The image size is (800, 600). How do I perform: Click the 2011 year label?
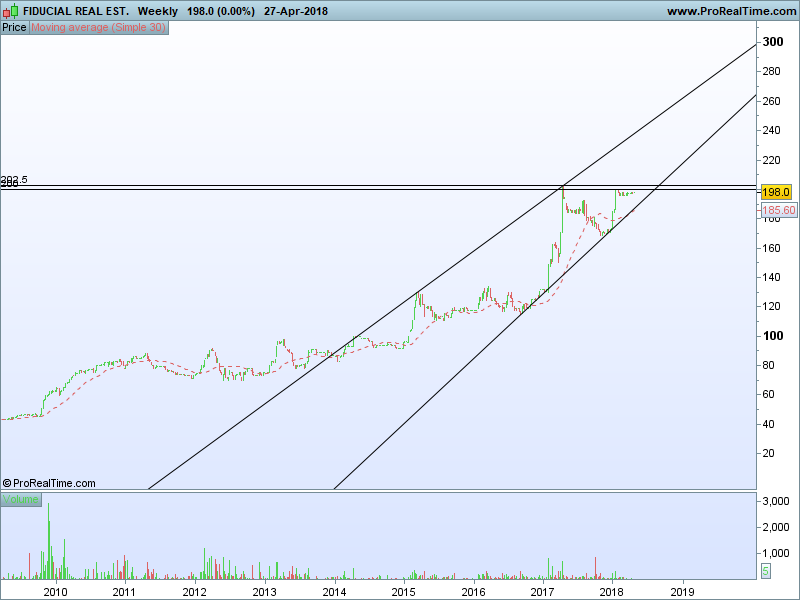click(x=124, y=592)
